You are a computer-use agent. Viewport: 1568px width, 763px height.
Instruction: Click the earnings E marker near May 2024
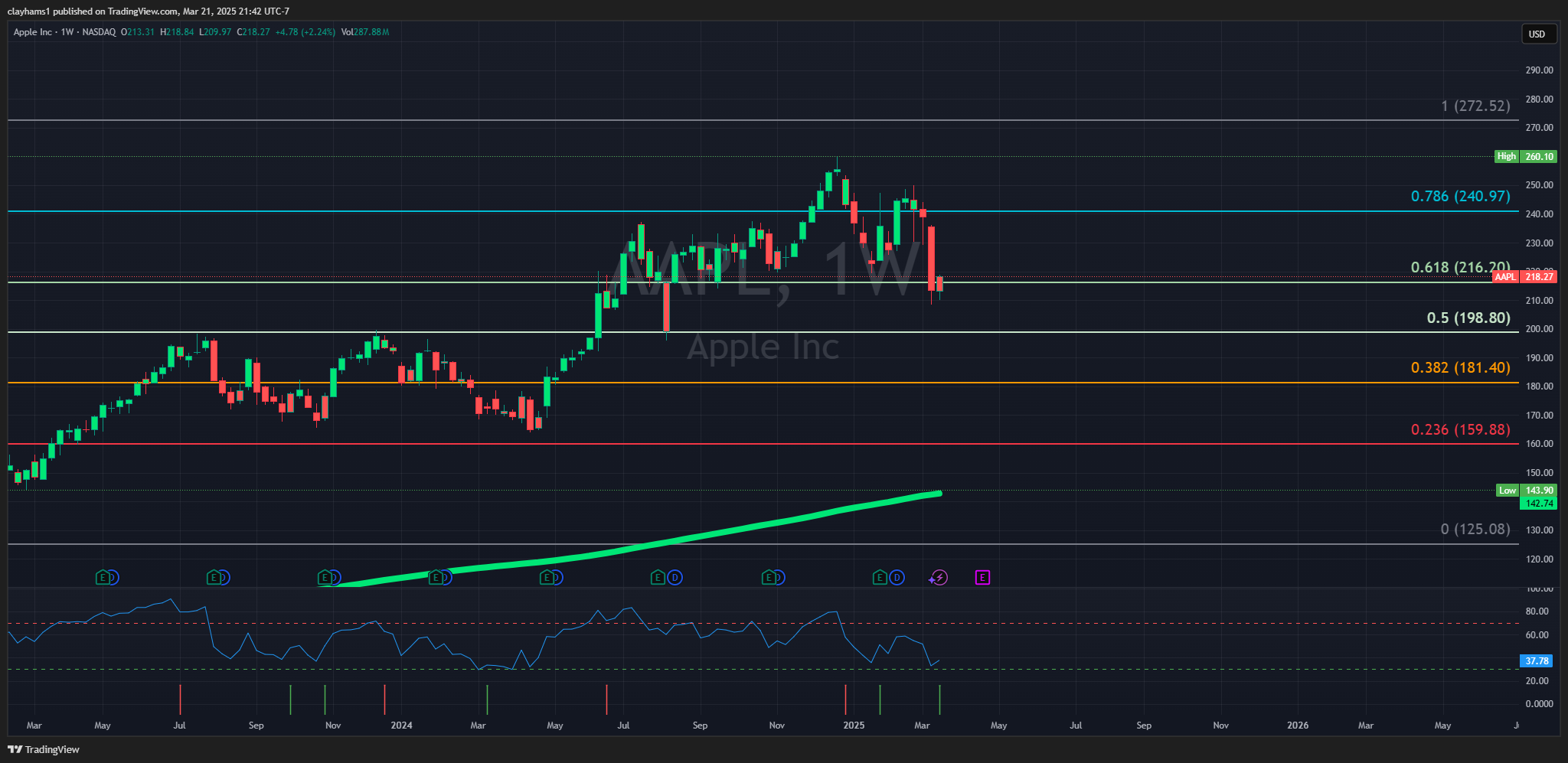click(x=547, y=578)
